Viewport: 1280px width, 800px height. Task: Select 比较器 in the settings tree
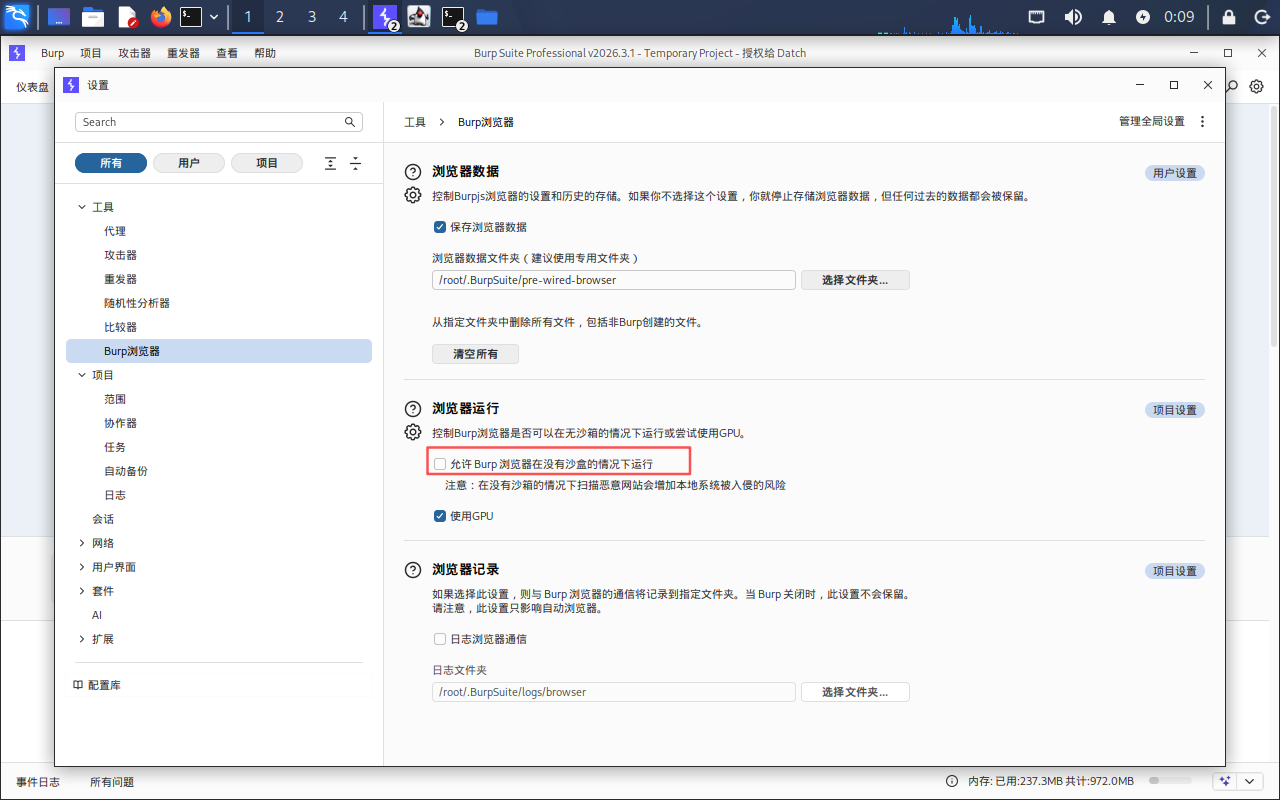(121, 327)
